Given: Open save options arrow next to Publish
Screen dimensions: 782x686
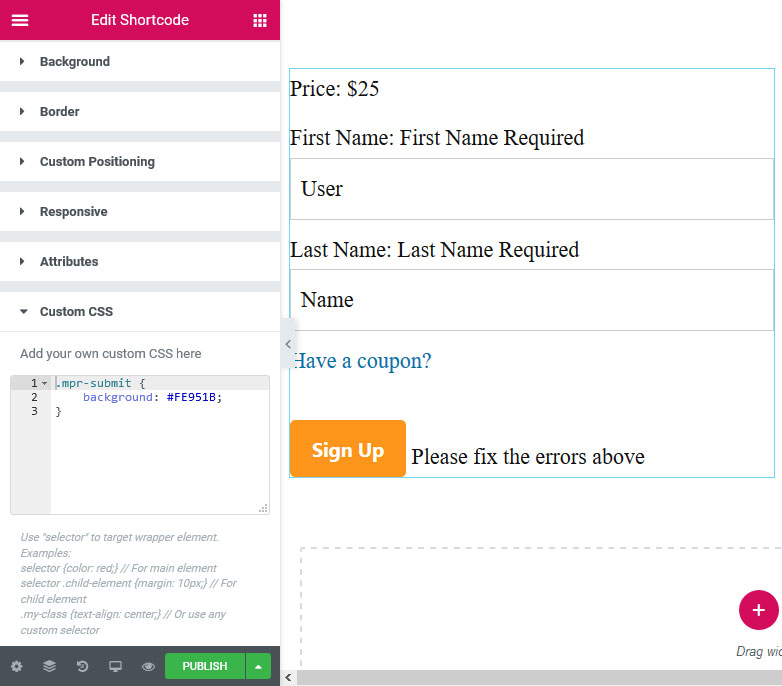Looking at the screenshot, I should click(x=258, y=666).
